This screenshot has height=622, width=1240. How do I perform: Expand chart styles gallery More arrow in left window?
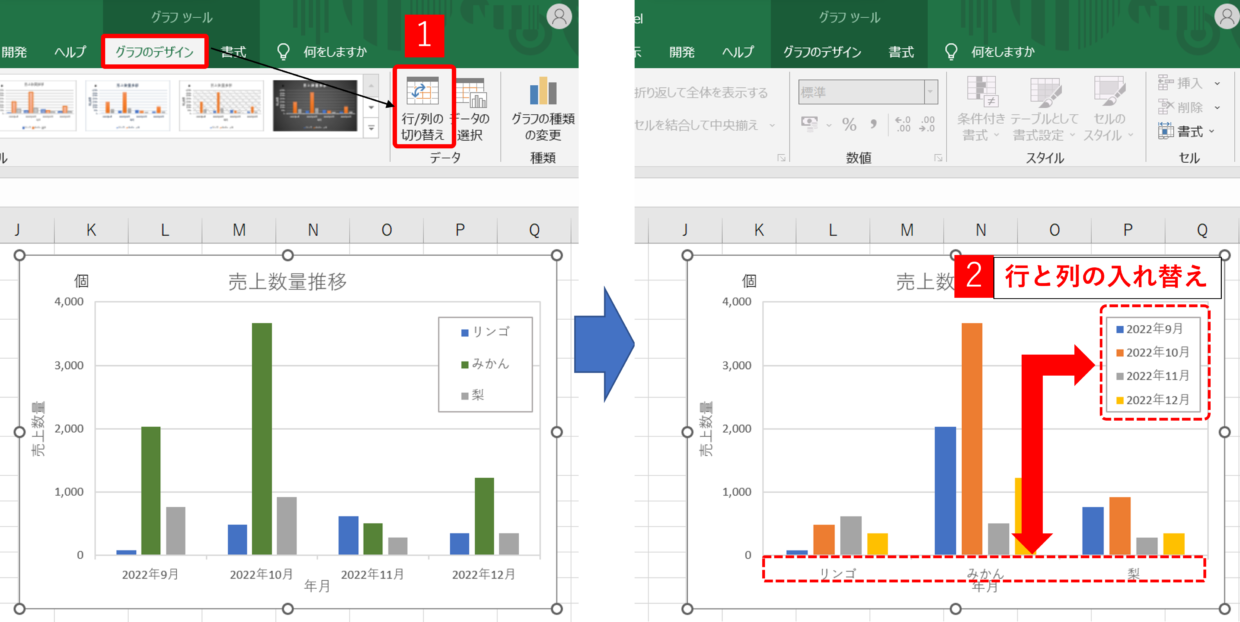[x=371, y=128]
